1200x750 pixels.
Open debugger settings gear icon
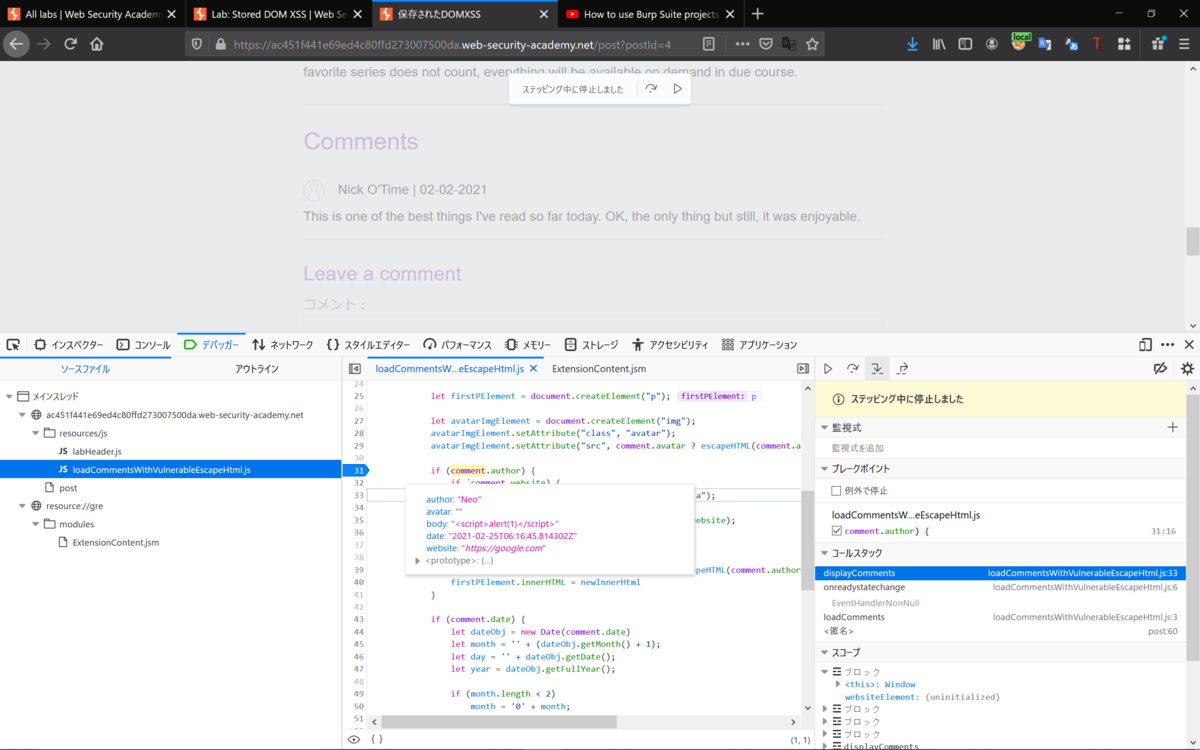tap(1187, 369)
